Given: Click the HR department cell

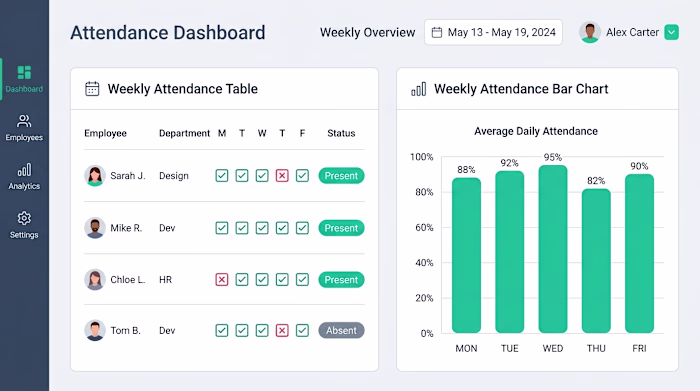Looking at the screenshot, I should [x=165, y=279].
